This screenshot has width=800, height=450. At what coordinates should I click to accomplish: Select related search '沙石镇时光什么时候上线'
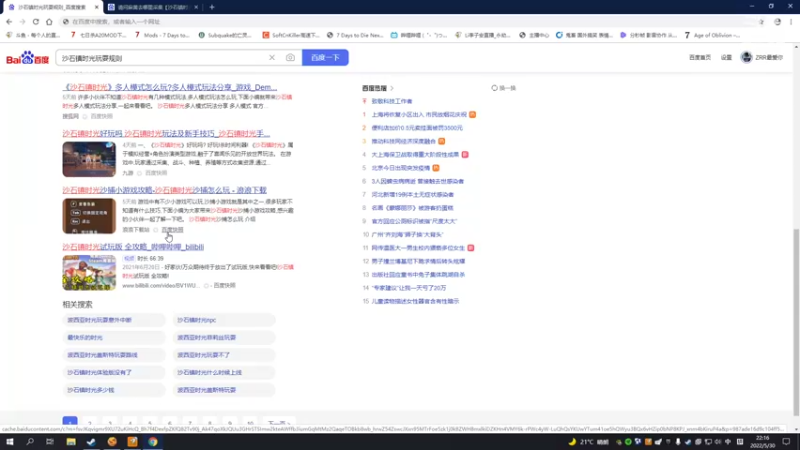coord(223,372)
